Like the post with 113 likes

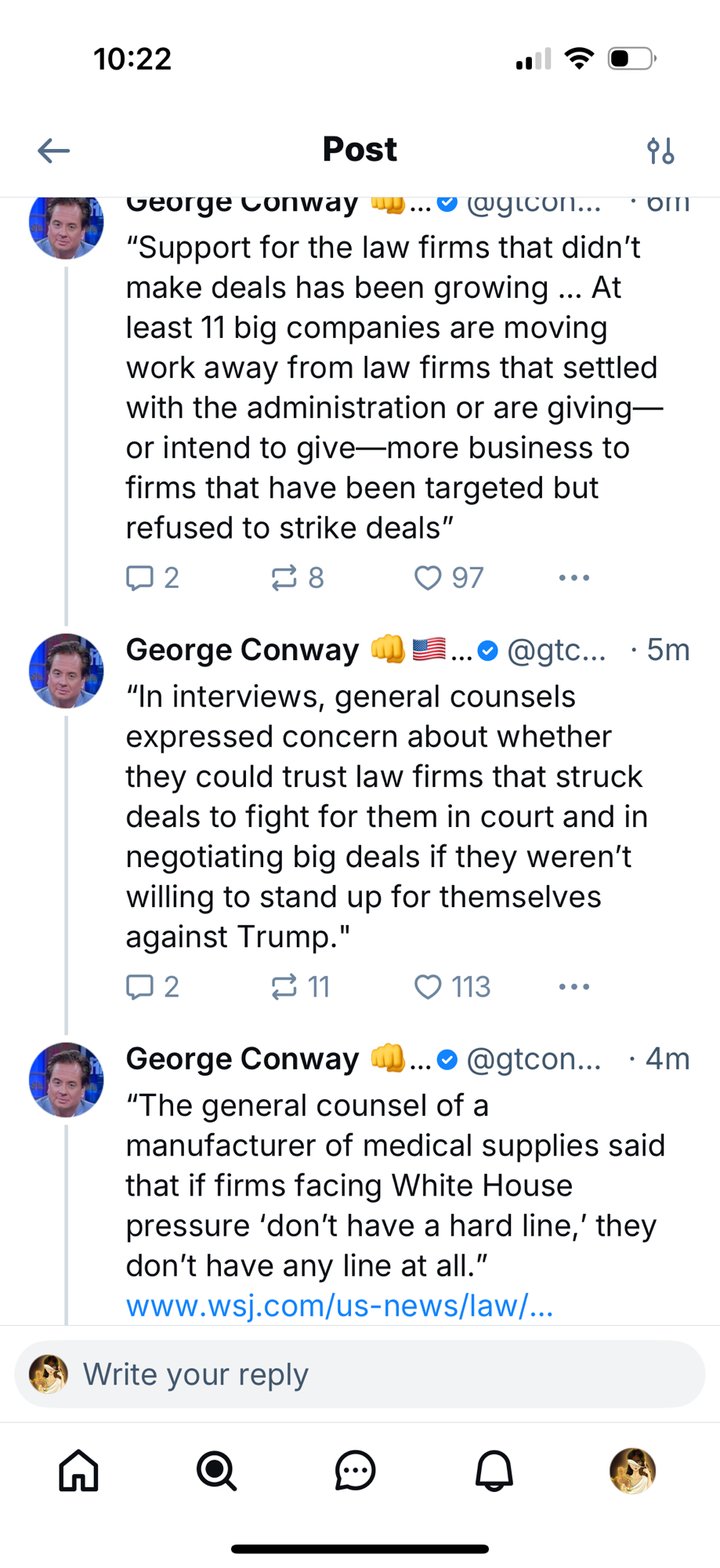(428, 986)
